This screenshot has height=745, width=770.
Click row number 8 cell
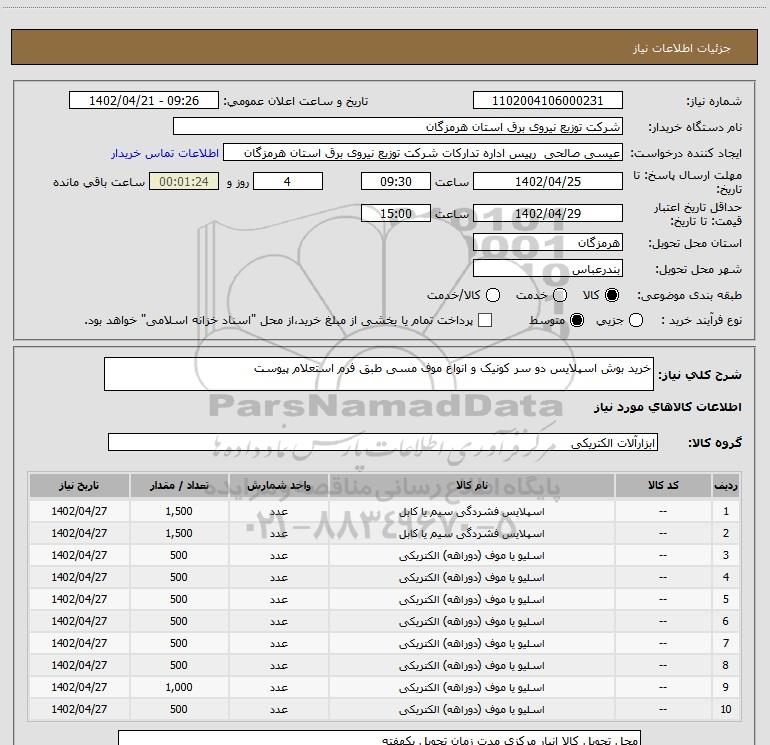point(726,665)
